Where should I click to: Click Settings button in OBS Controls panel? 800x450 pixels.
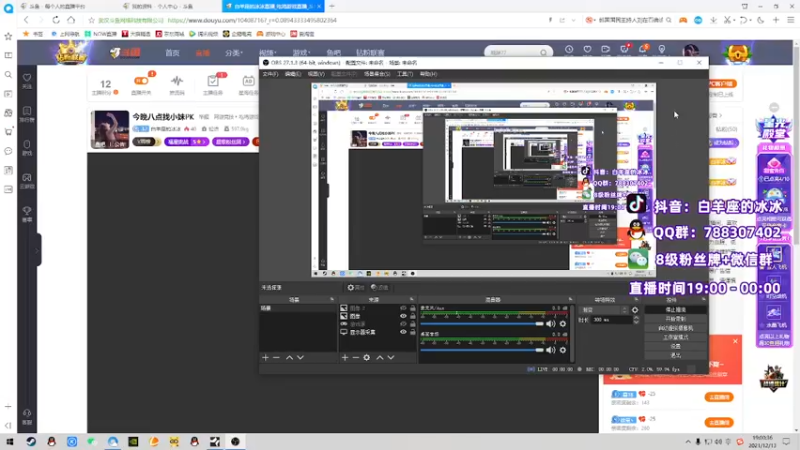[x=676, y=346]
